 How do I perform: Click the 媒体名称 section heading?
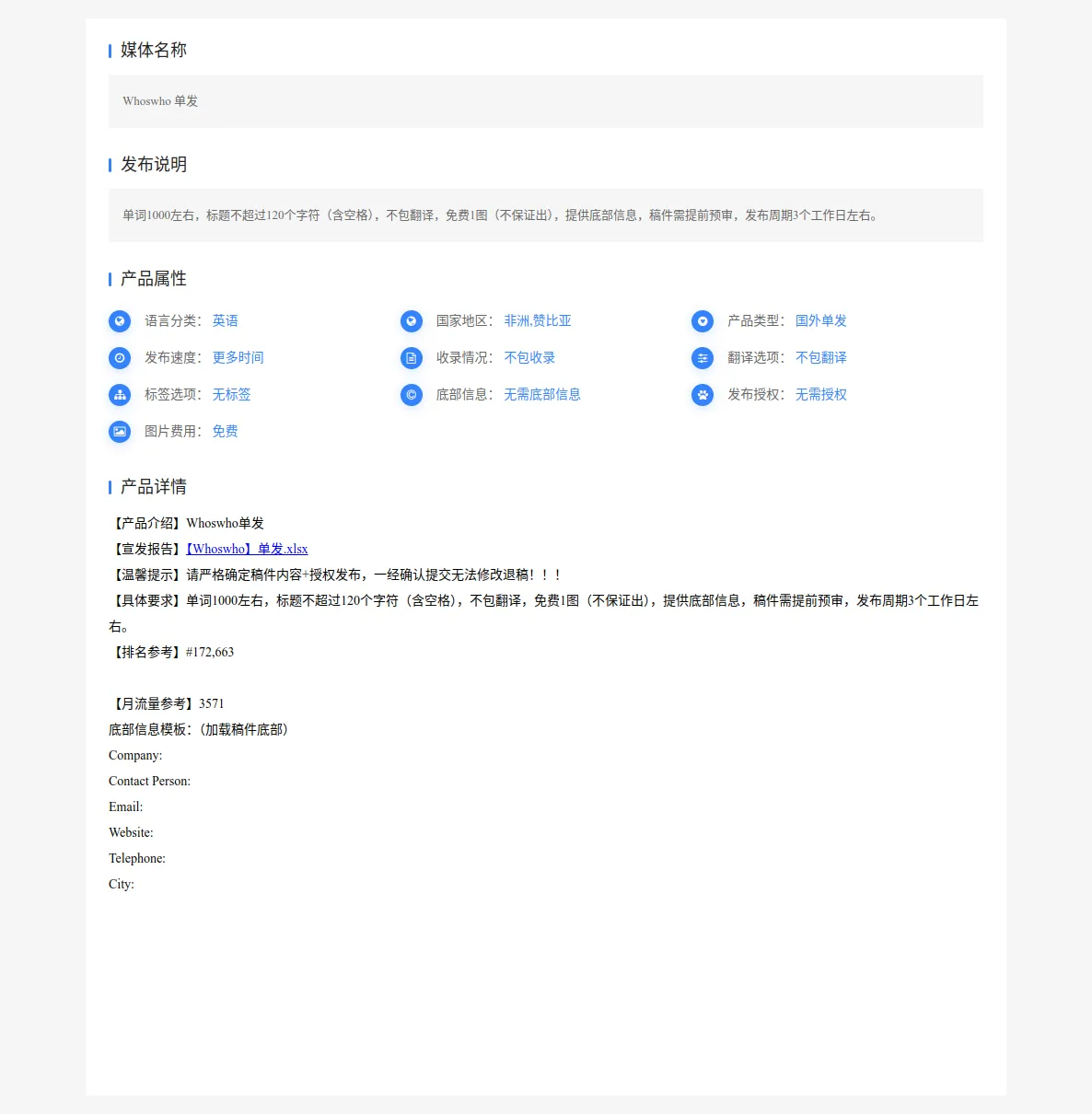(x=154, y=50)
